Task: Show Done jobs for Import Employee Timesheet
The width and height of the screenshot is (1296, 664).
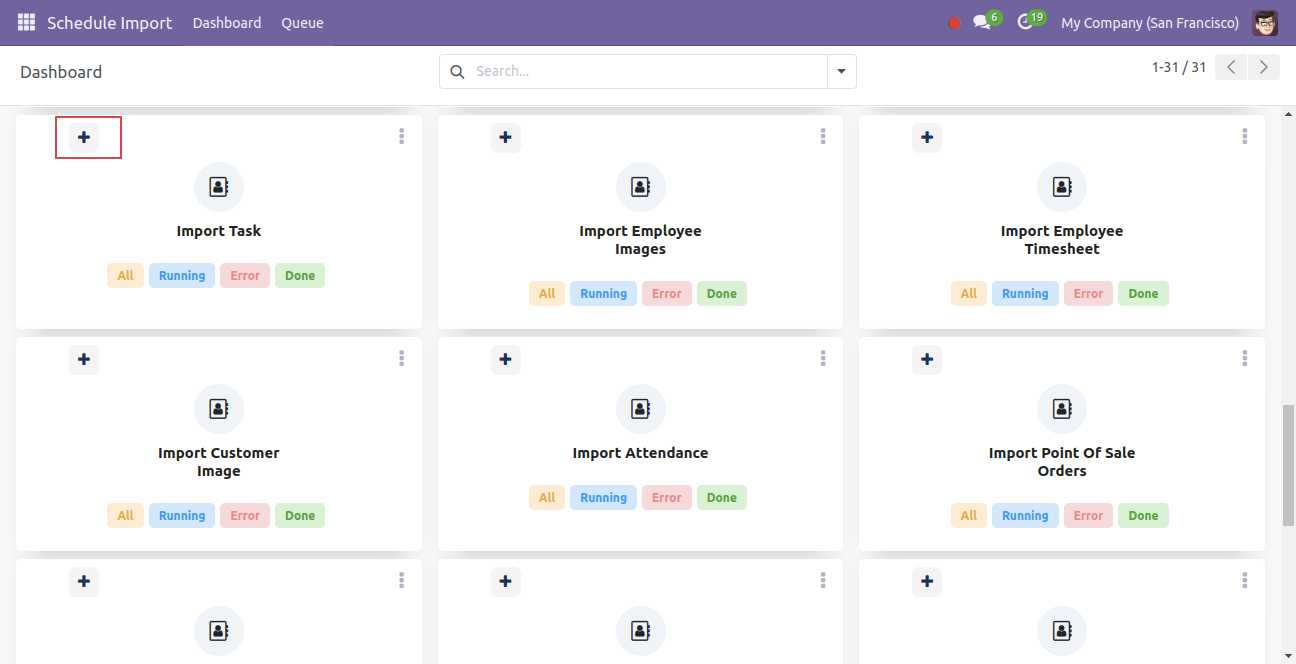Action: click(1143, 294)
